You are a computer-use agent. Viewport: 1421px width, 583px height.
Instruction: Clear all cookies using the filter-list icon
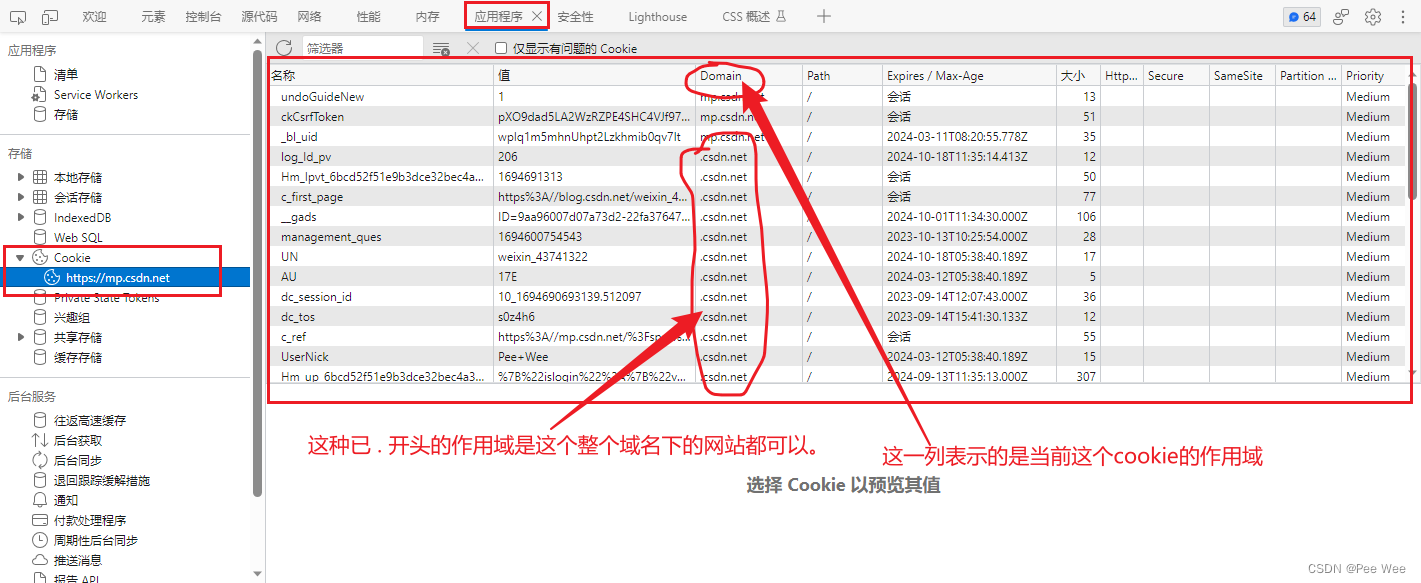pyautogui.click(x=441, y=48)
